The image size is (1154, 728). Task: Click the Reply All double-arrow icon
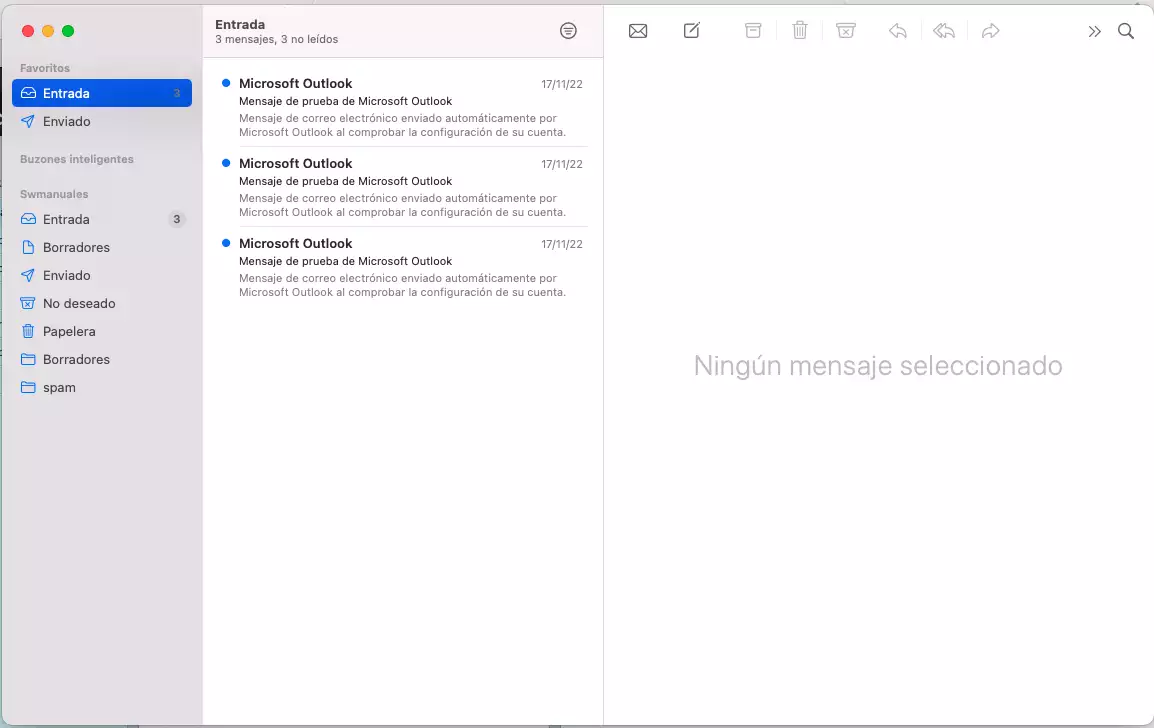pos(944,31)
